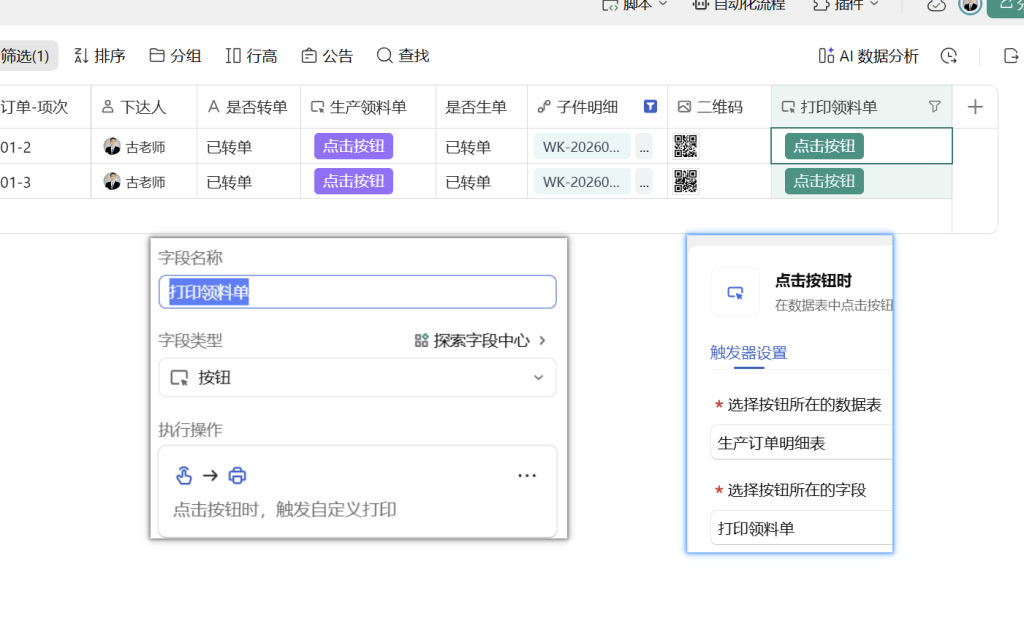Viewport: 1024px width, 621px height.
Task: Click purple 点击按钮 in row 01-2
Action: click(353, 146)
